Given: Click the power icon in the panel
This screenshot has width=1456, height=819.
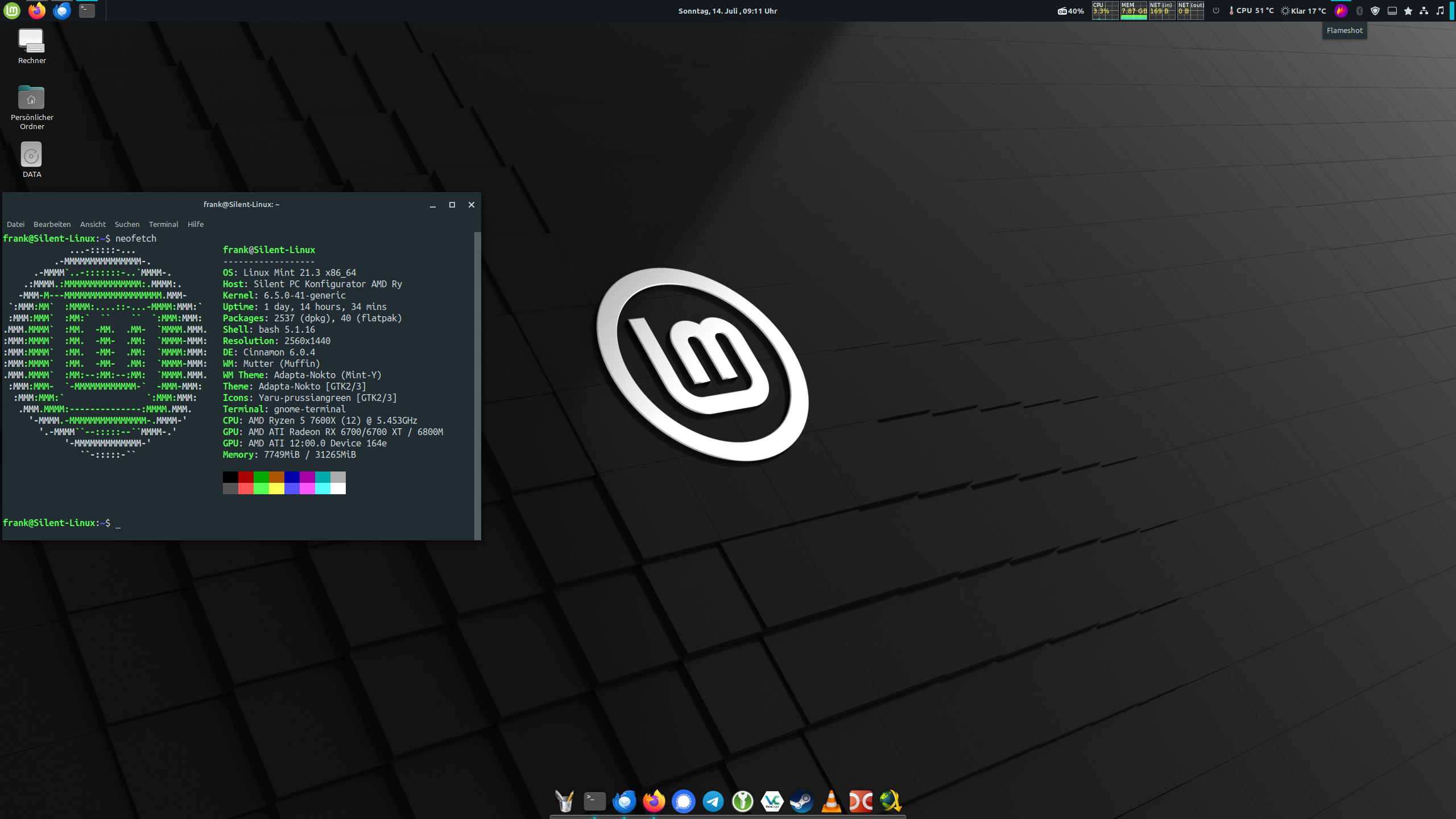Looking at the screenshot, I should point(1216,11).
